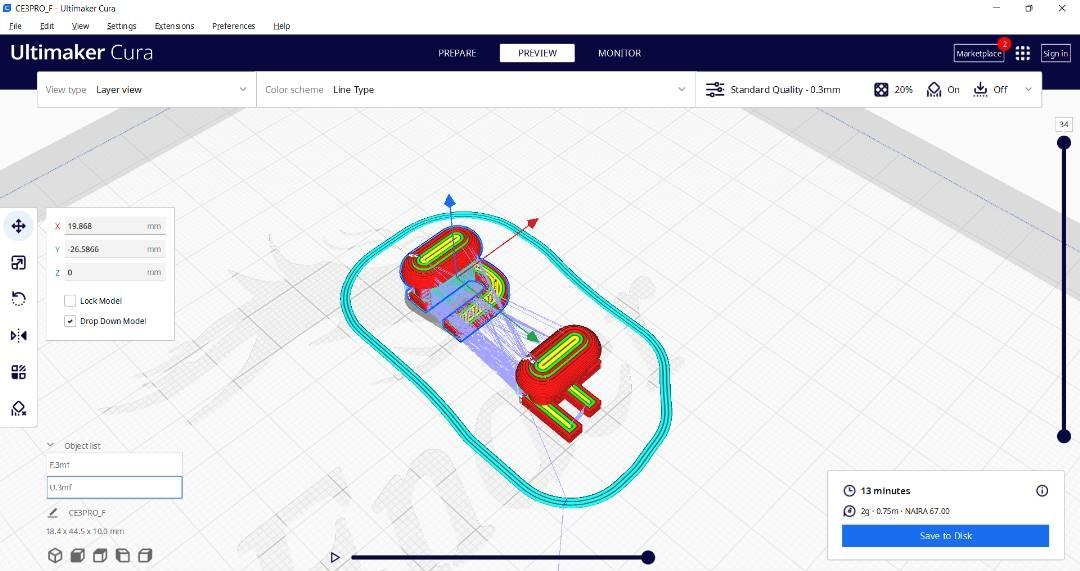Click the support On icon
Viewport: 1080px width, 571px height.
point(934,90)
